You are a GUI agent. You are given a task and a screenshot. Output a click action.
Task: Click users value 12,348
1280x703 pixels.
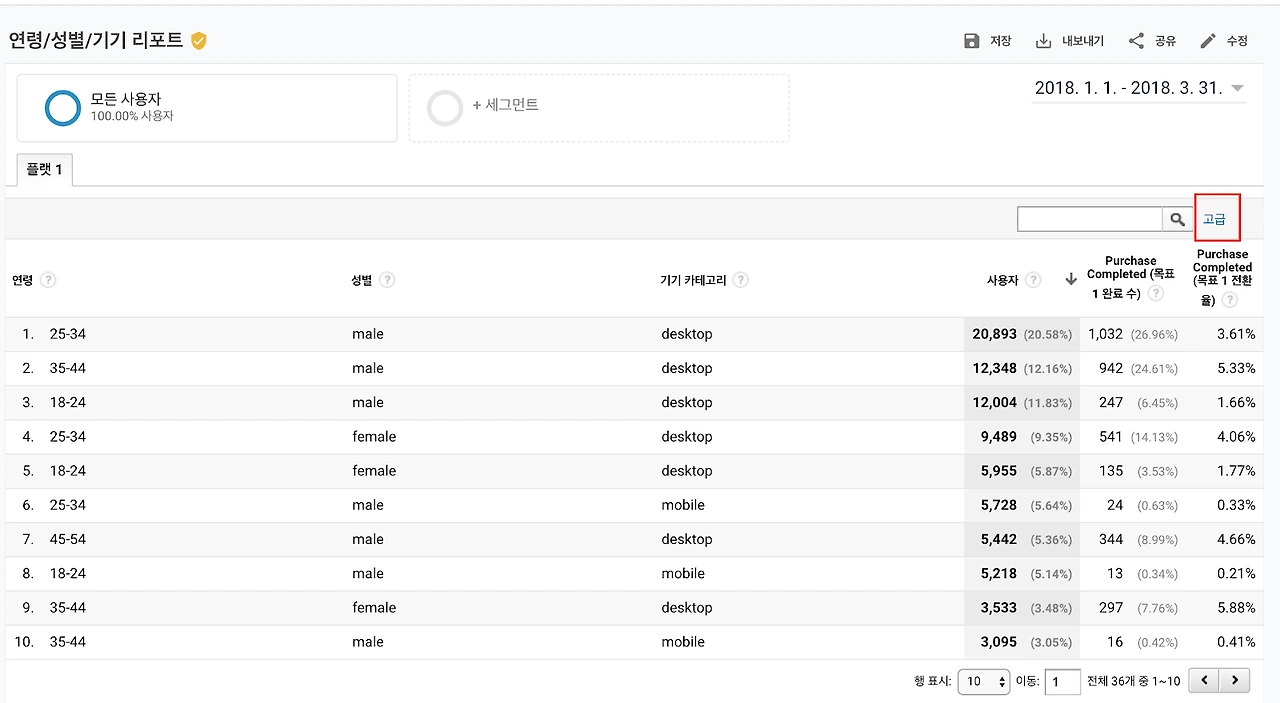995,368
